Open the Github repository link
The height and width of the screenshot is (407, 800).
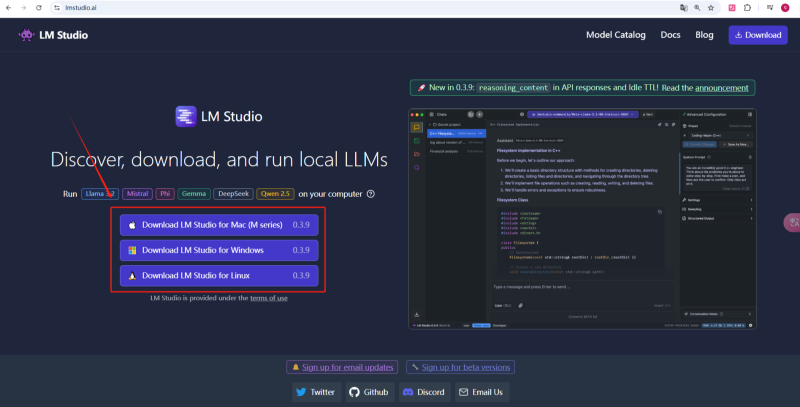(368, 392)
